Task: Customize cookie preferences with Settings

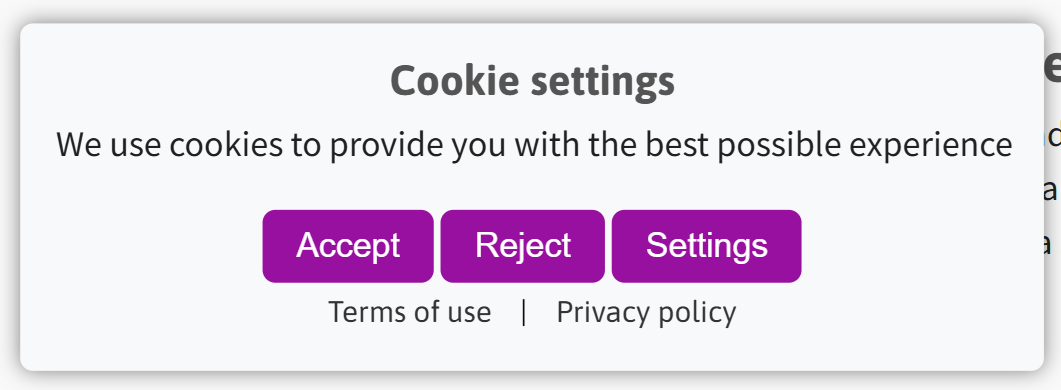Action: tap(706, 246)
